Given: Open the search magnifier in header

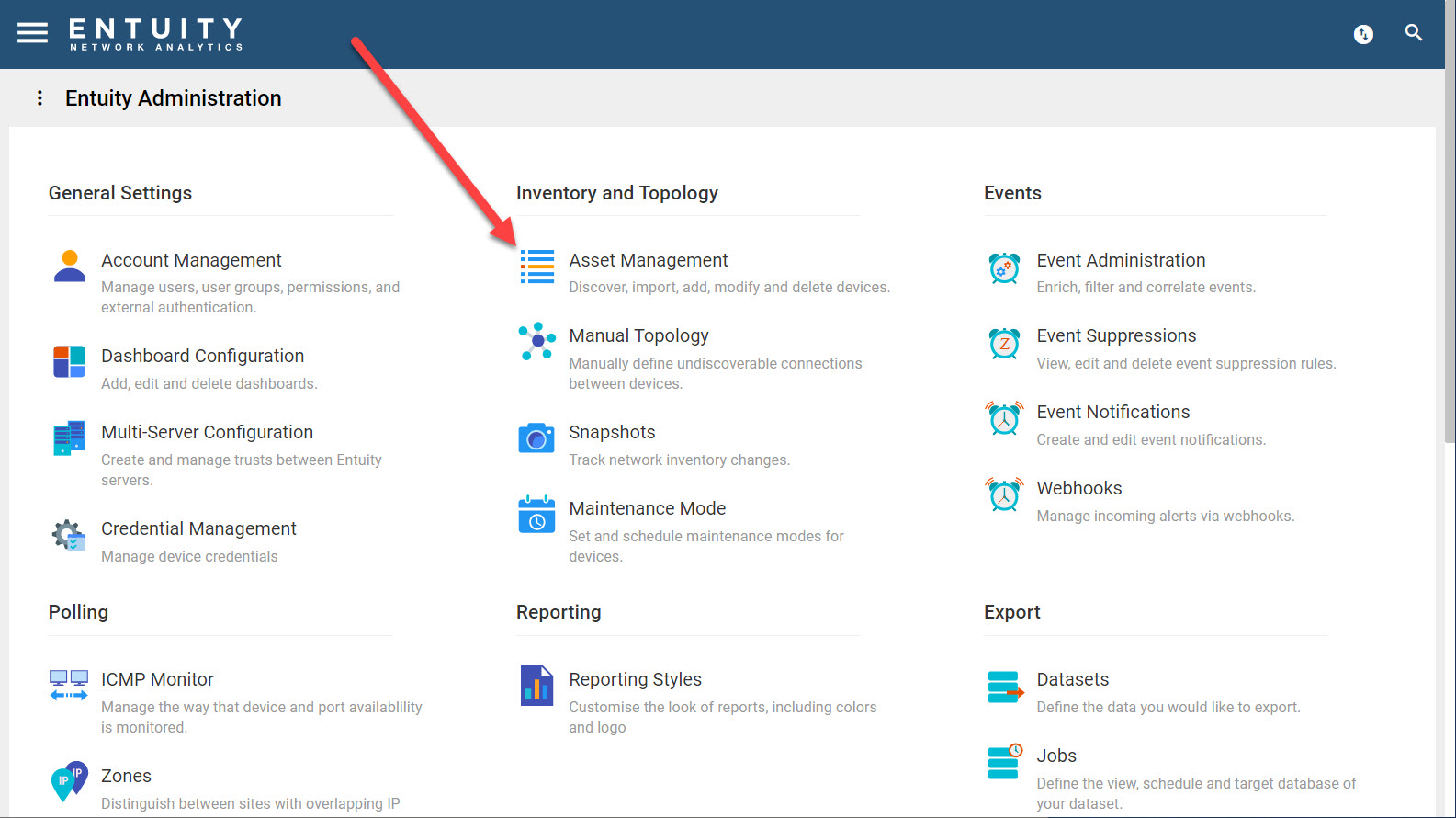Looking at the screenshot, I should [1414, 33].
